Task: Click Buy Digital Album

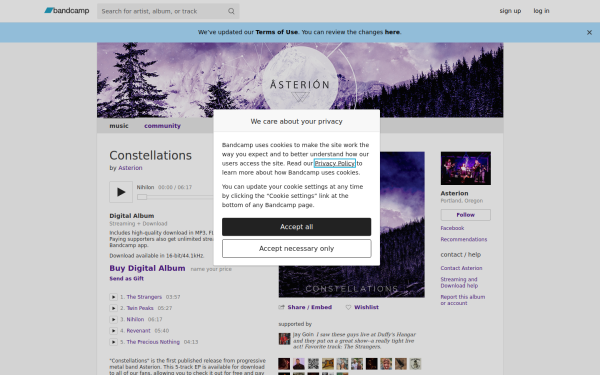Action: point(147,268)
